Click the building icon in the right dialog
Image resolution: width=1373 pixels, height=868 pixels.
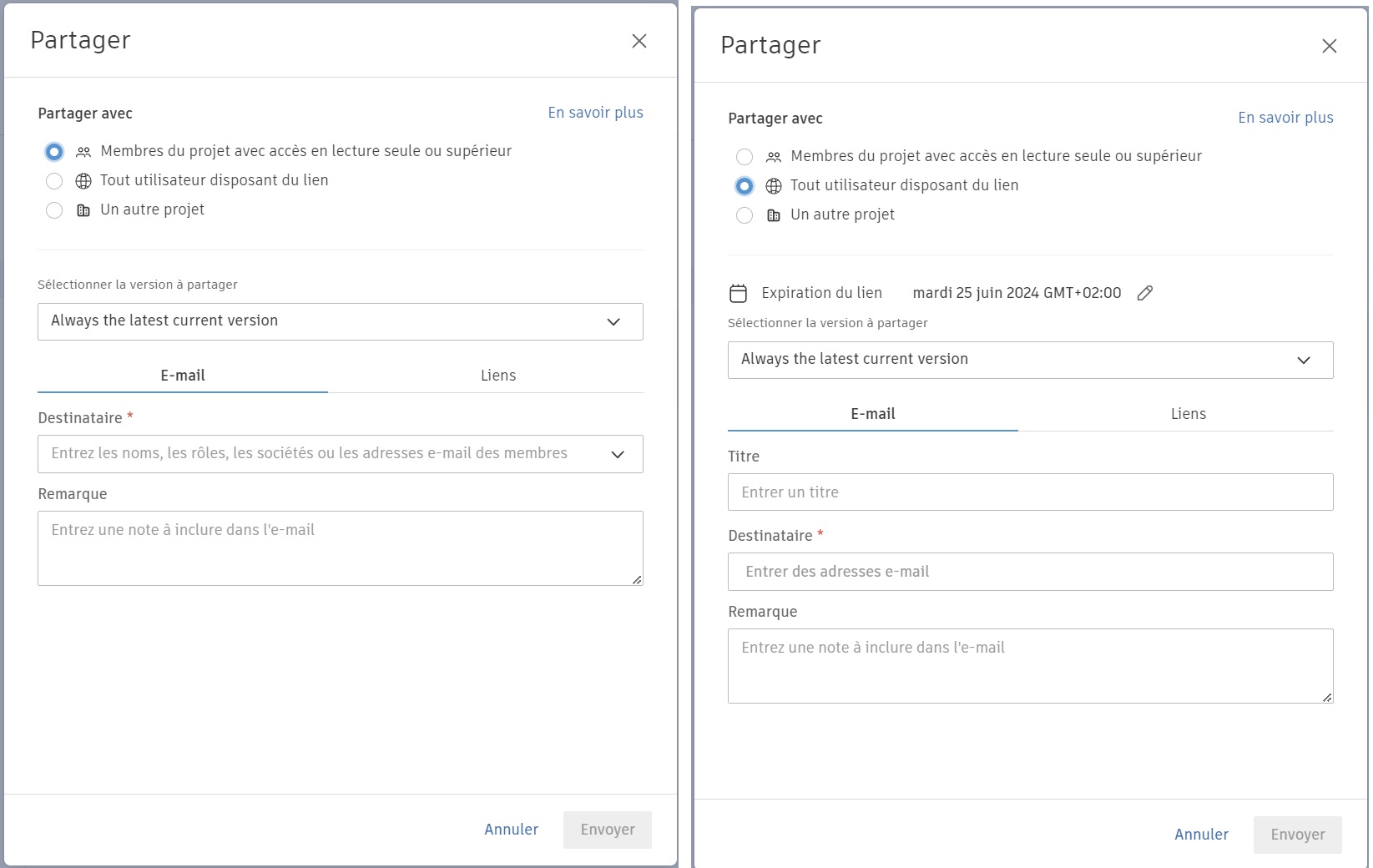point(773,215)
